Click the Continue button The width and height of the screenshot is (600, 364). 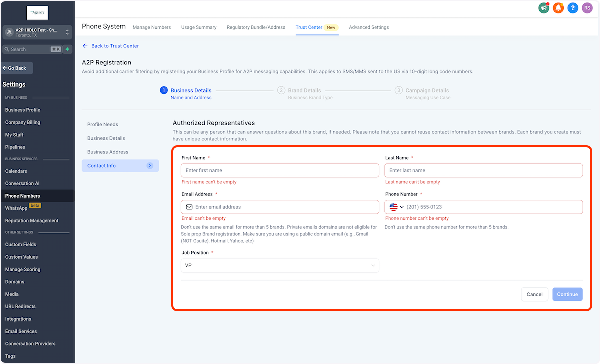(x=567, y=294)
